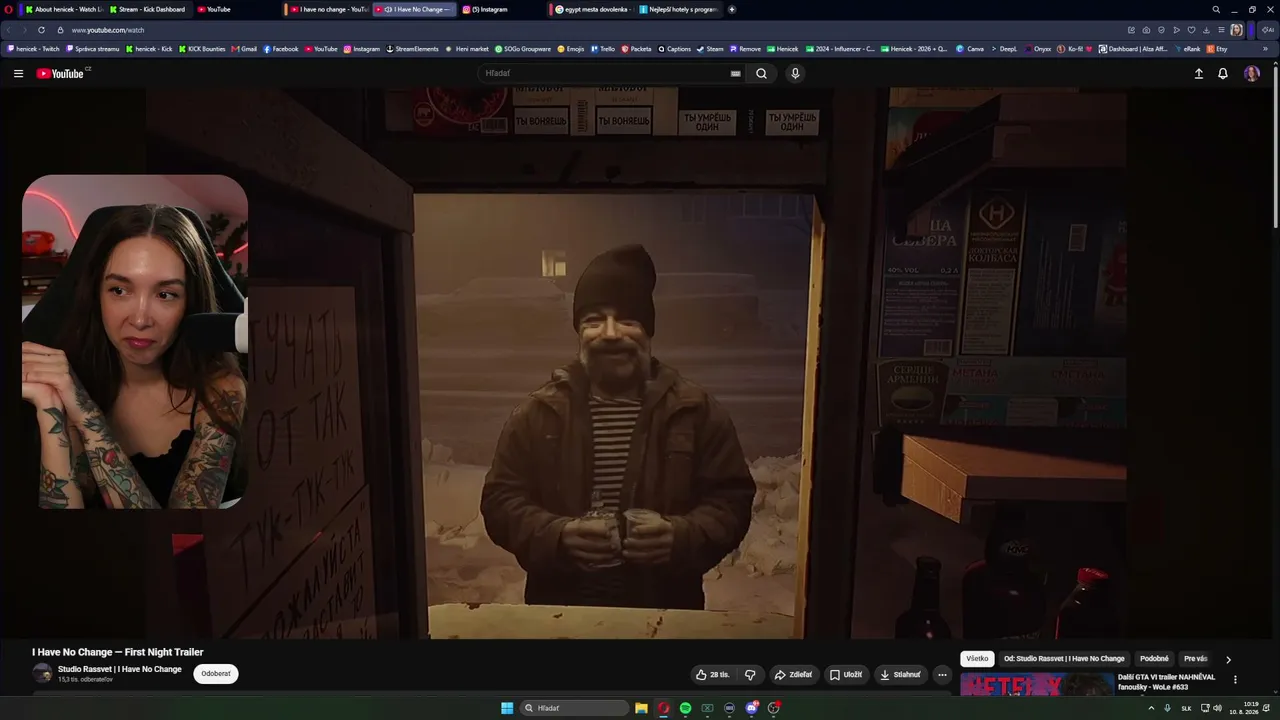Open the Trello bookmark
This screenshot has height=720, width=1280.
(x=603, y=48)
